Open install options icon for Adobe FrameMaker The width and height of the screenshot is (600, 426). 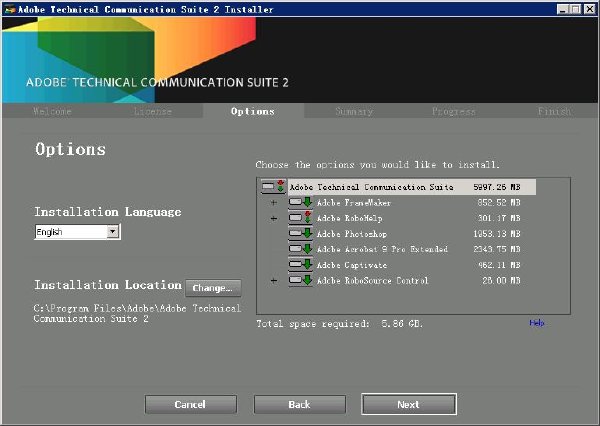click(x=300, y=202)
